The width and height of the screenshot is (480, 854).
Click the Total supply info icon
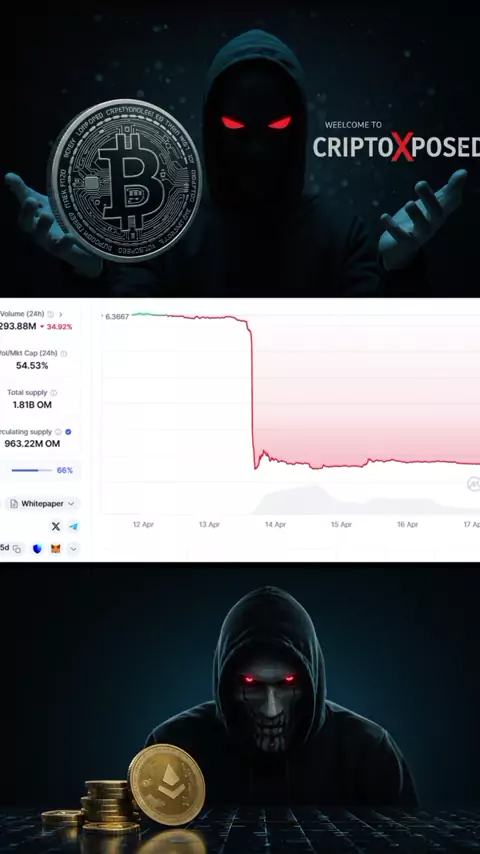pyautogui.click(x=53, y=393)
